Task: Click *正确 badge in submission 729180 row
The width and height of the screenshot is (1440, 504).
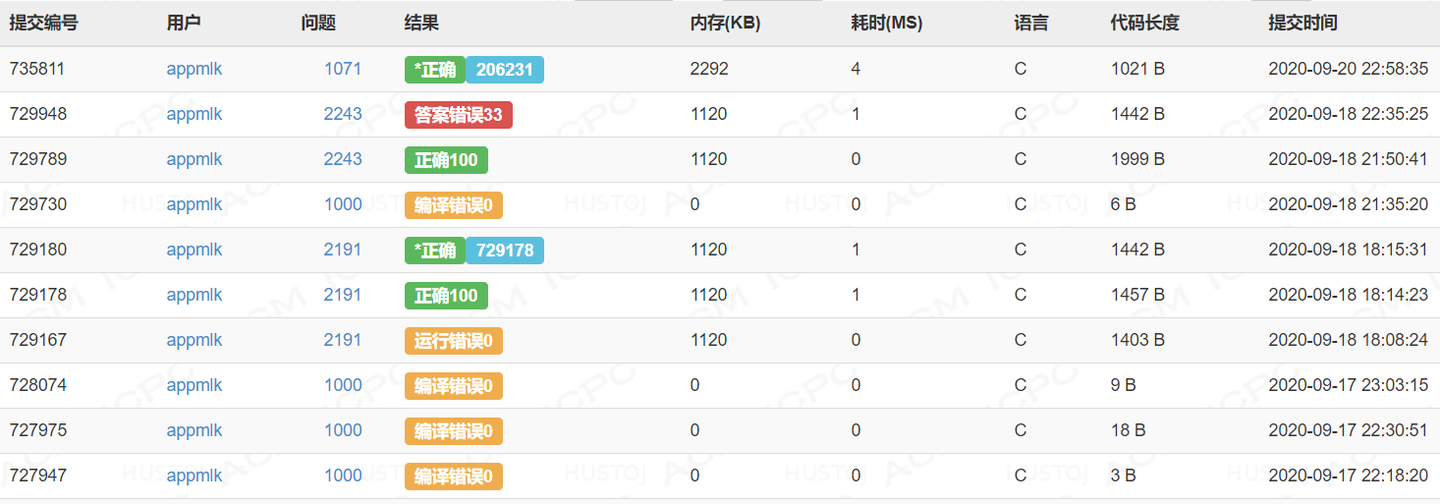Action: pyautogui.click(x=435, y=250)
